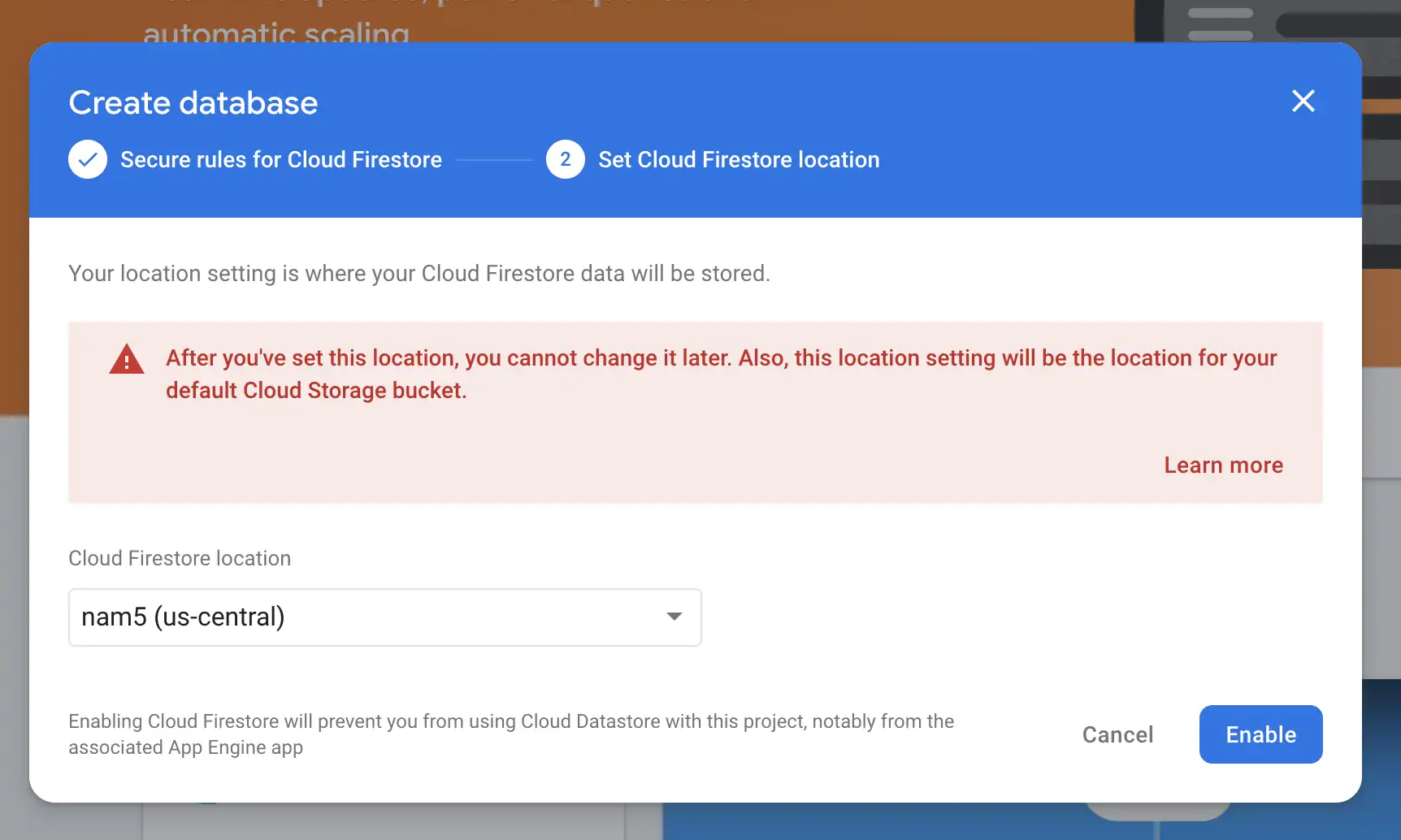Click the X to dismiss the Create database dialog

pyautogui.click(x=1303, y=101)
